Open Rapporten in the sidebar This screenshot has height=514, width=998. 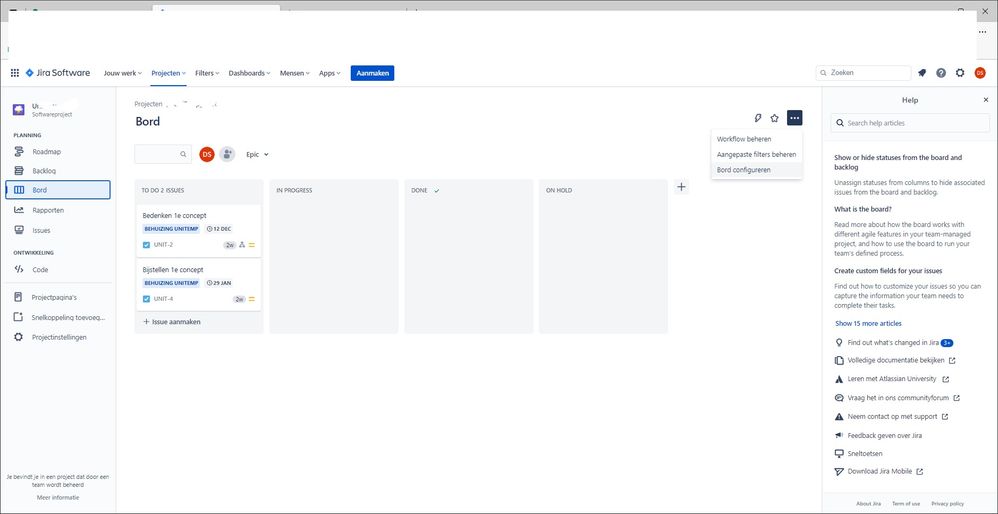coord(58,210)
